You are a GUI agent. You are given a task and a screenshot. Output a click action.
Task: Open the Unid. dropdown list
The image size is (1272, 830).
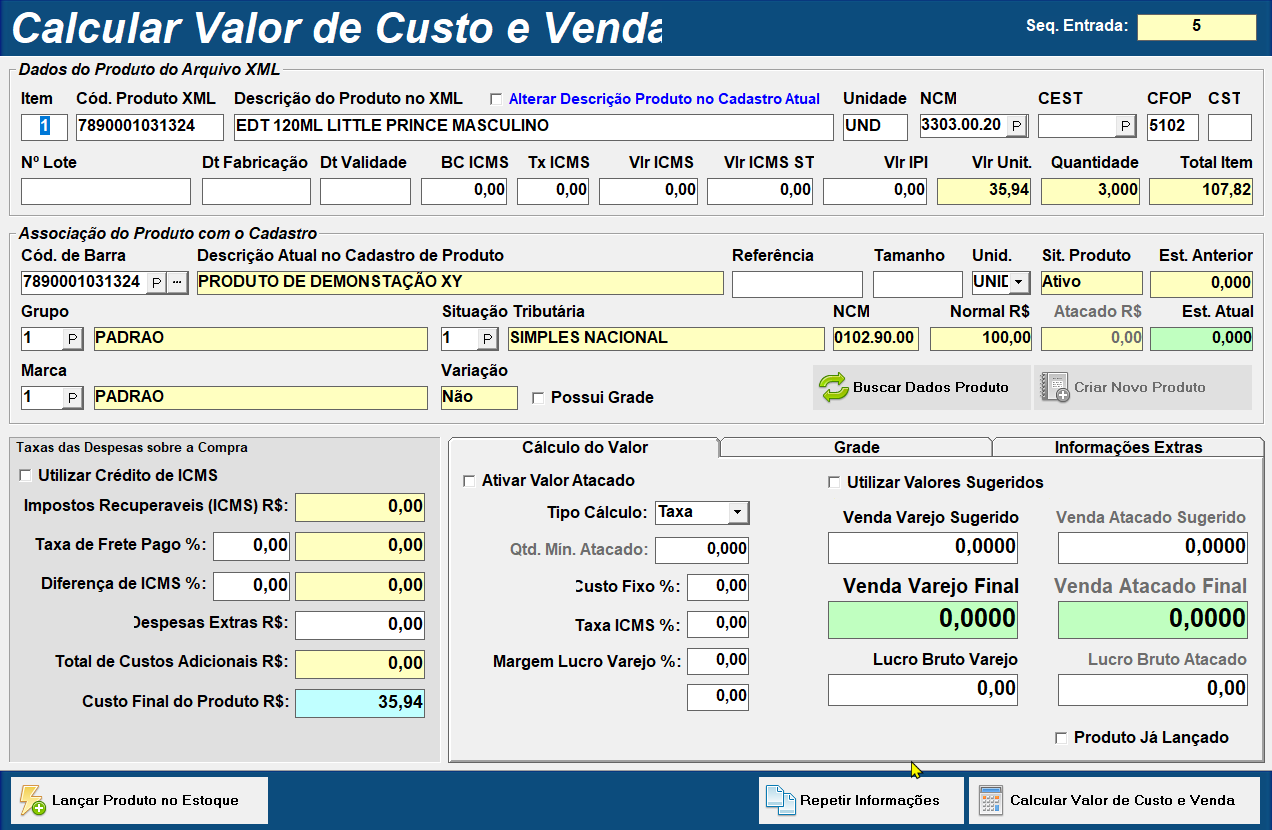point(1019,283)
